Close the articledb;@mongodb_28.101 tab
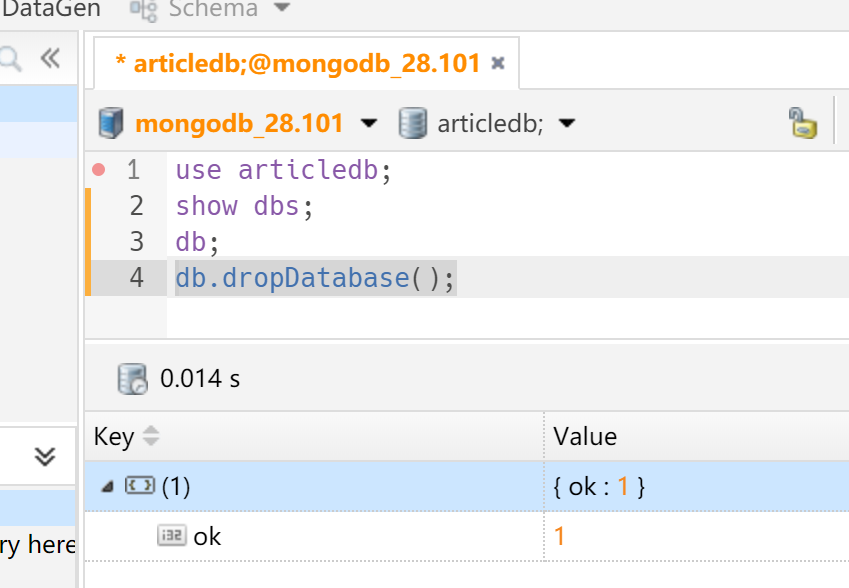 pos(498,63)
